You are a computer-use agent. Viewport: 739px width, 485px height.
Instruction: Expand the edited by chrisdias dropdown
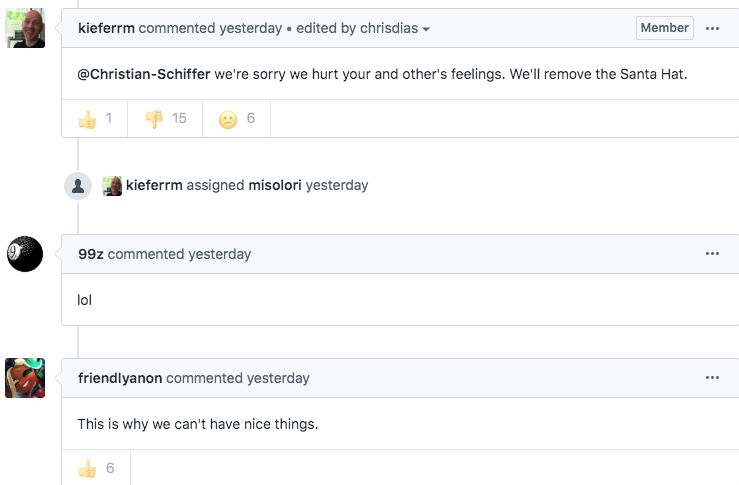(x=363, y=28)
